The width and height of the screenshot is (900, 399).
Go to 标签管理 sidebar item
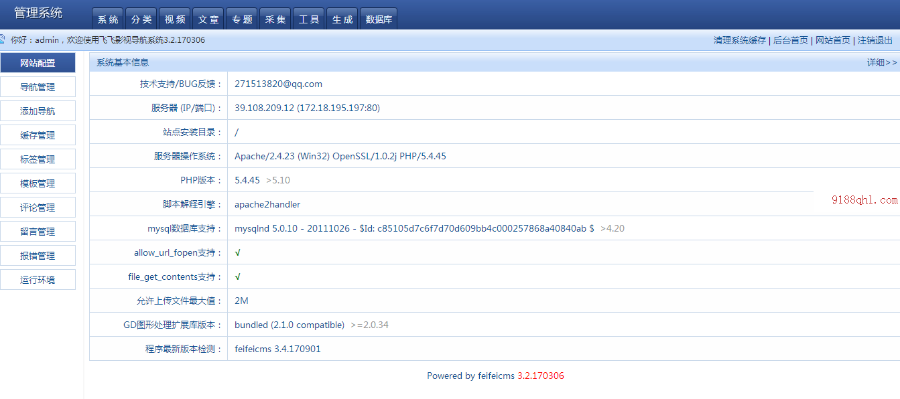point(38,160)
